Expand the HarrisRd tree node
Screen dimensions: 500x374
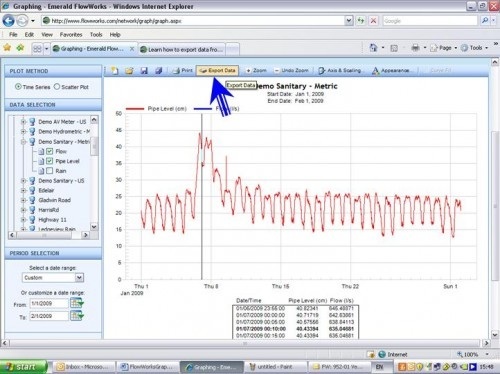pos(23,210)
